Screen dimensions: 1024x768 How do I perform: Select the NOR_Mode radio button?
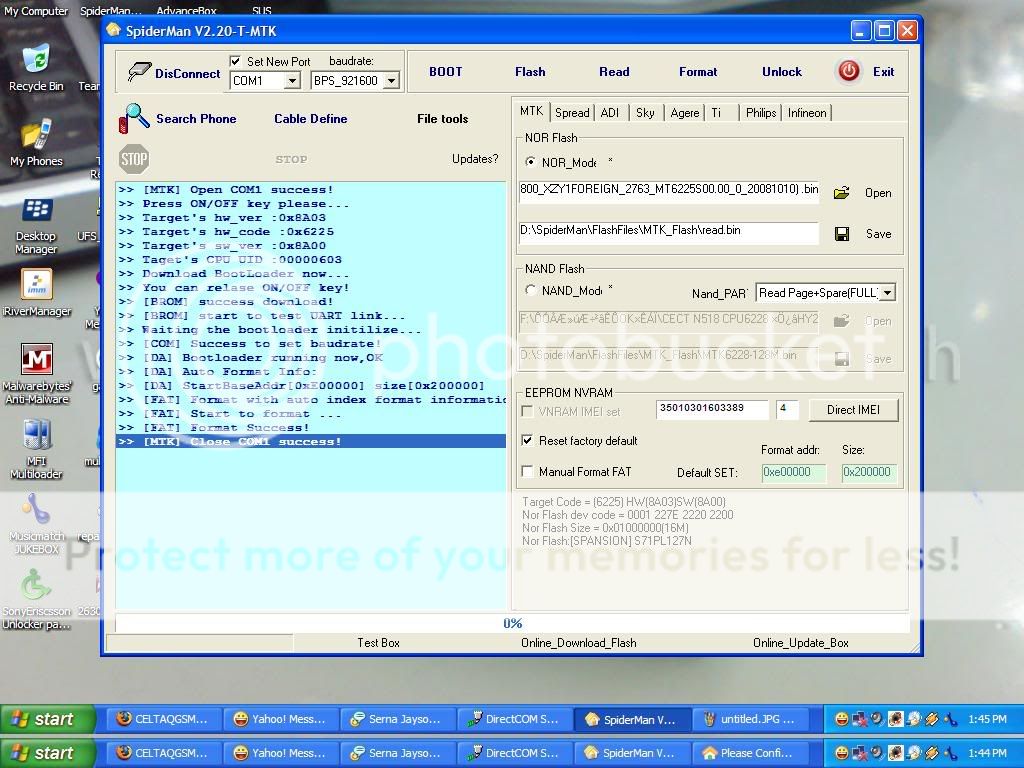pos(530,161)
